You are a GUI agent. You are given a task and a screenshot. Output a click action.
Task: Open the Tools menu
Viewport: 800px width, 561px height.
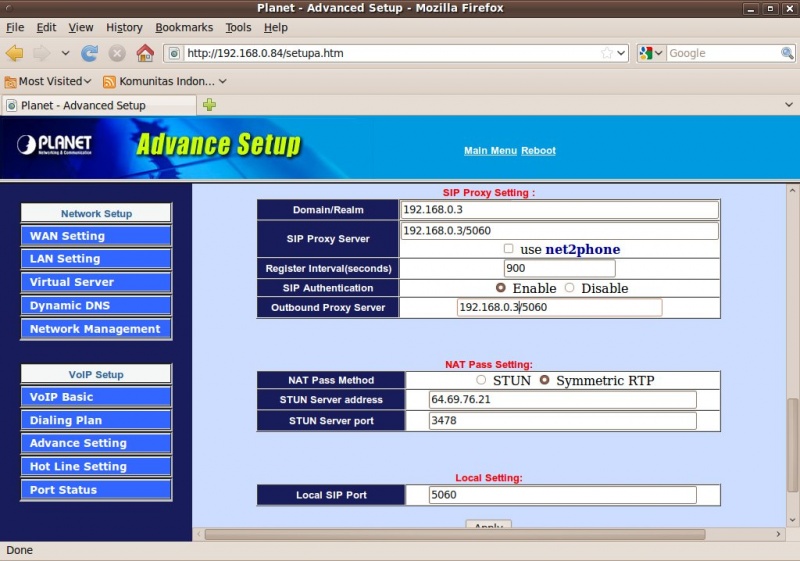(238, 28)
